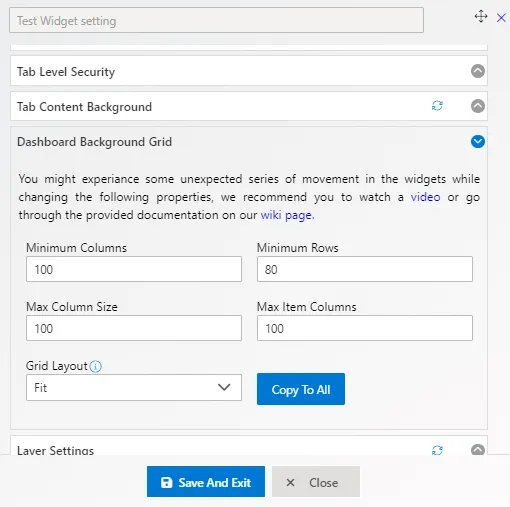Open the video link in the notice
Image resolution: width=510 pixels, height=507 pixels.
pos(425,197)
